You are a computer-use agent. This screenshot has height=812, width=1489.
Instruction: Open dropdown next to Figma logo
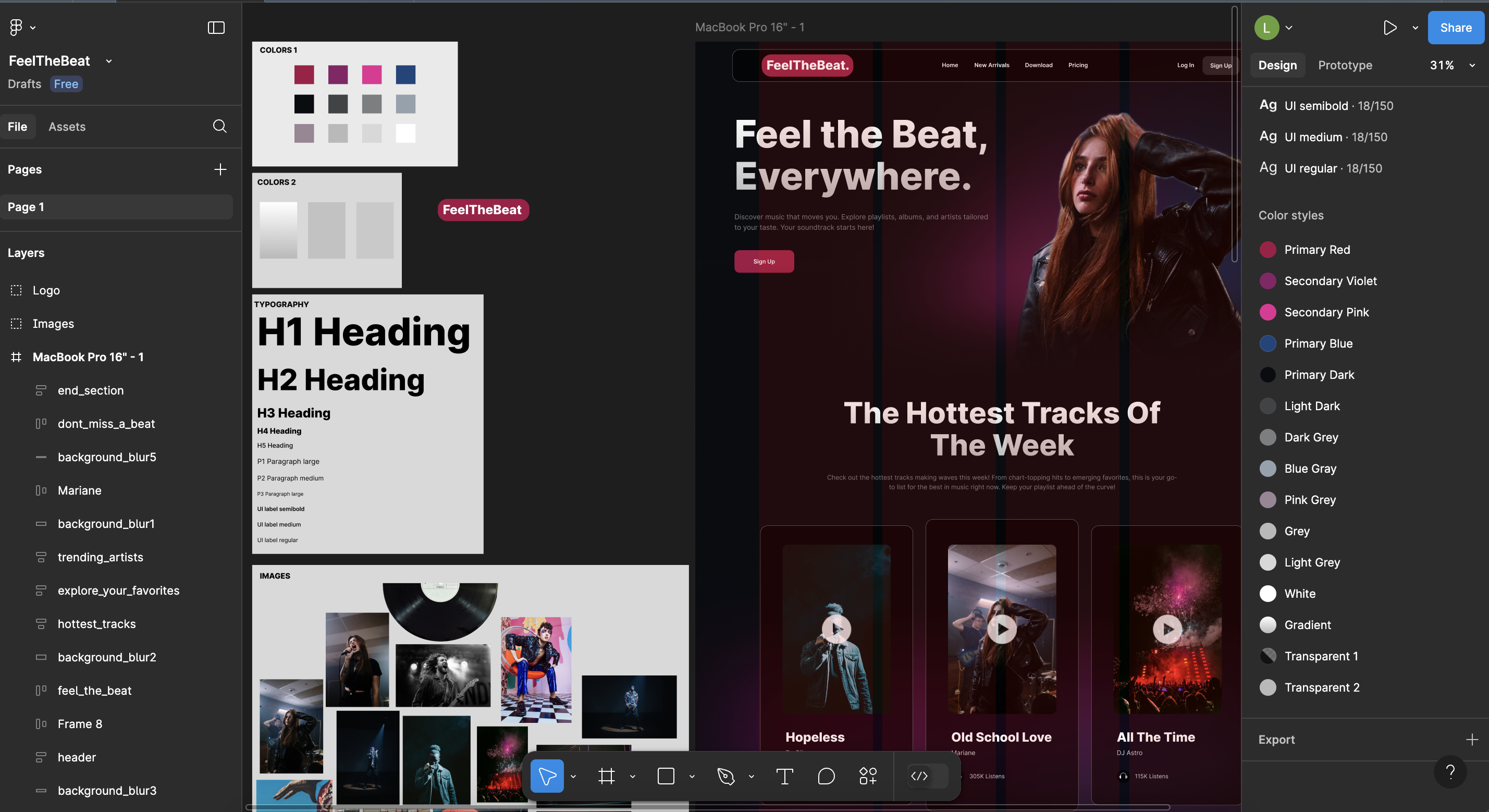[33, 28]
